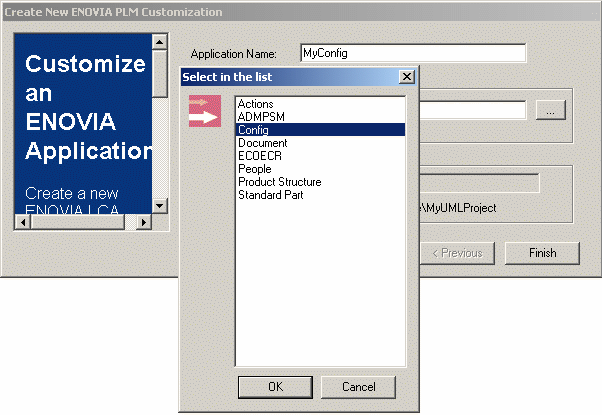Click the pink arrow icon in dialog
The width and height of the screenshot is (602, 415).
205,111
